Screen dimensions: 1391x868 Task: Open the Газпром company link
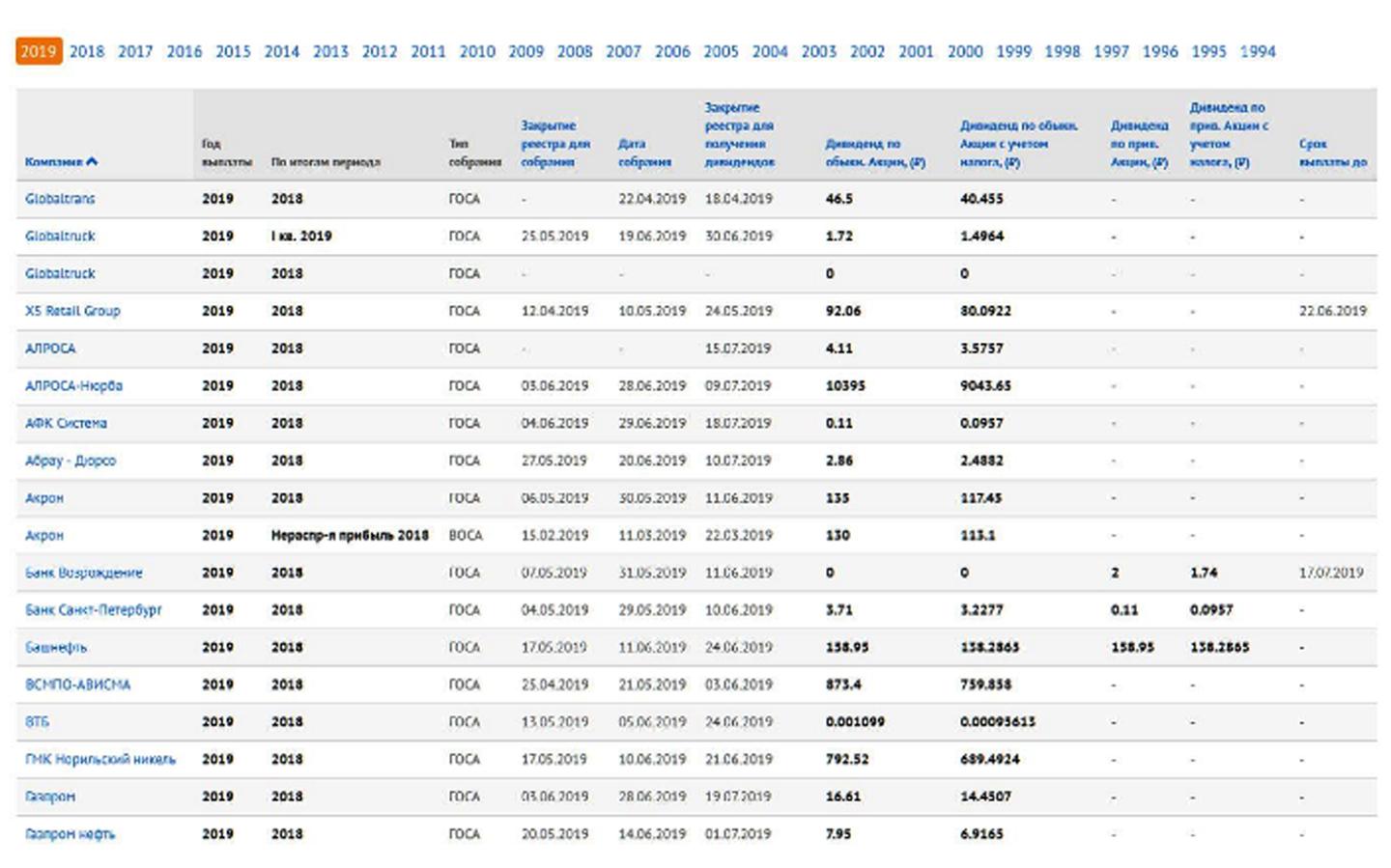(x=50, y=797)
